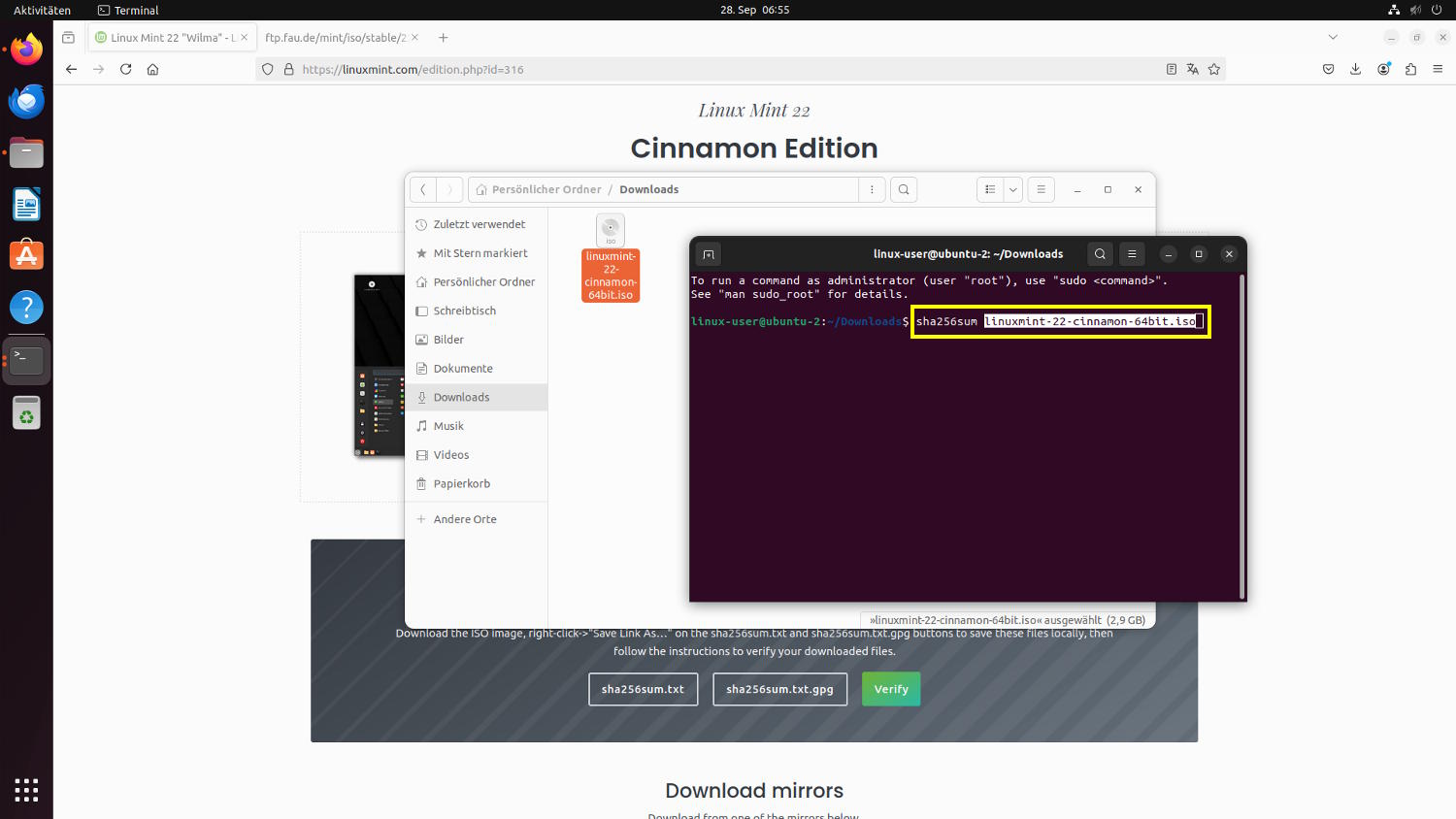Viewport: 1456px width, 819px height.
Task: Open the Terminal app menu in top bar
Action: click(x=128, y=10)
